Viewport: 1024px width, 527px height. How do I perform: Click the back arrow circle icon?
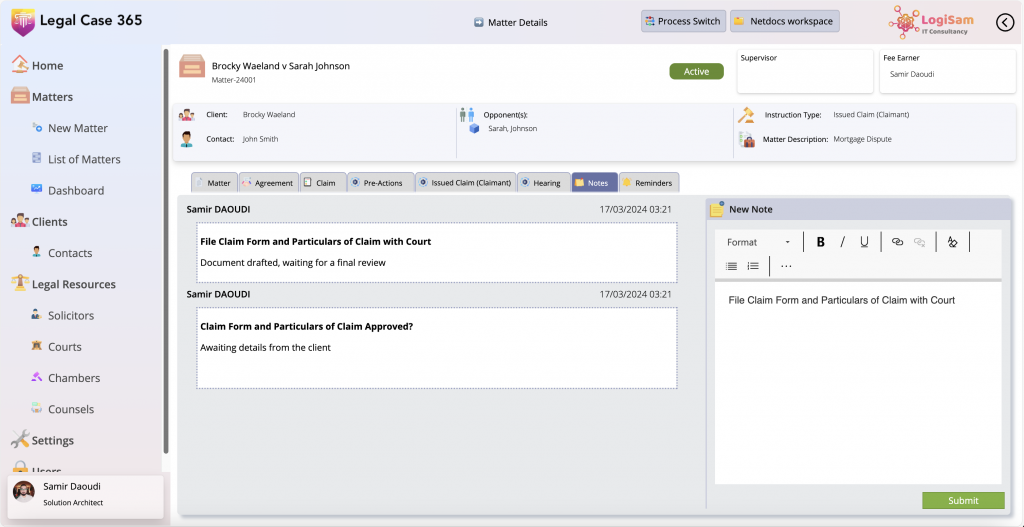[1005, 22]
